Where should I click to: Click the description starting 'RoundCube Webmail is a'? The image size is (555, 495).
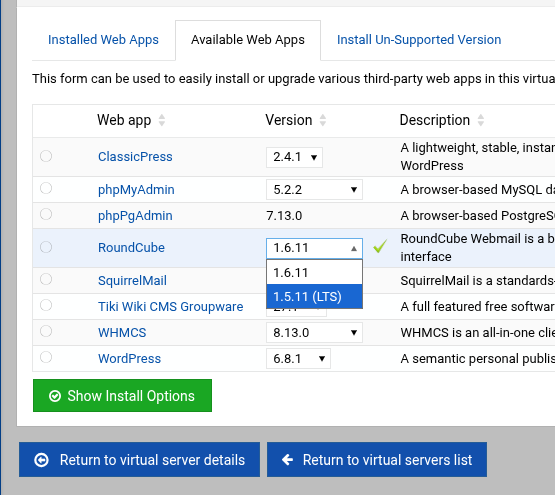click(x=477, y=248)
